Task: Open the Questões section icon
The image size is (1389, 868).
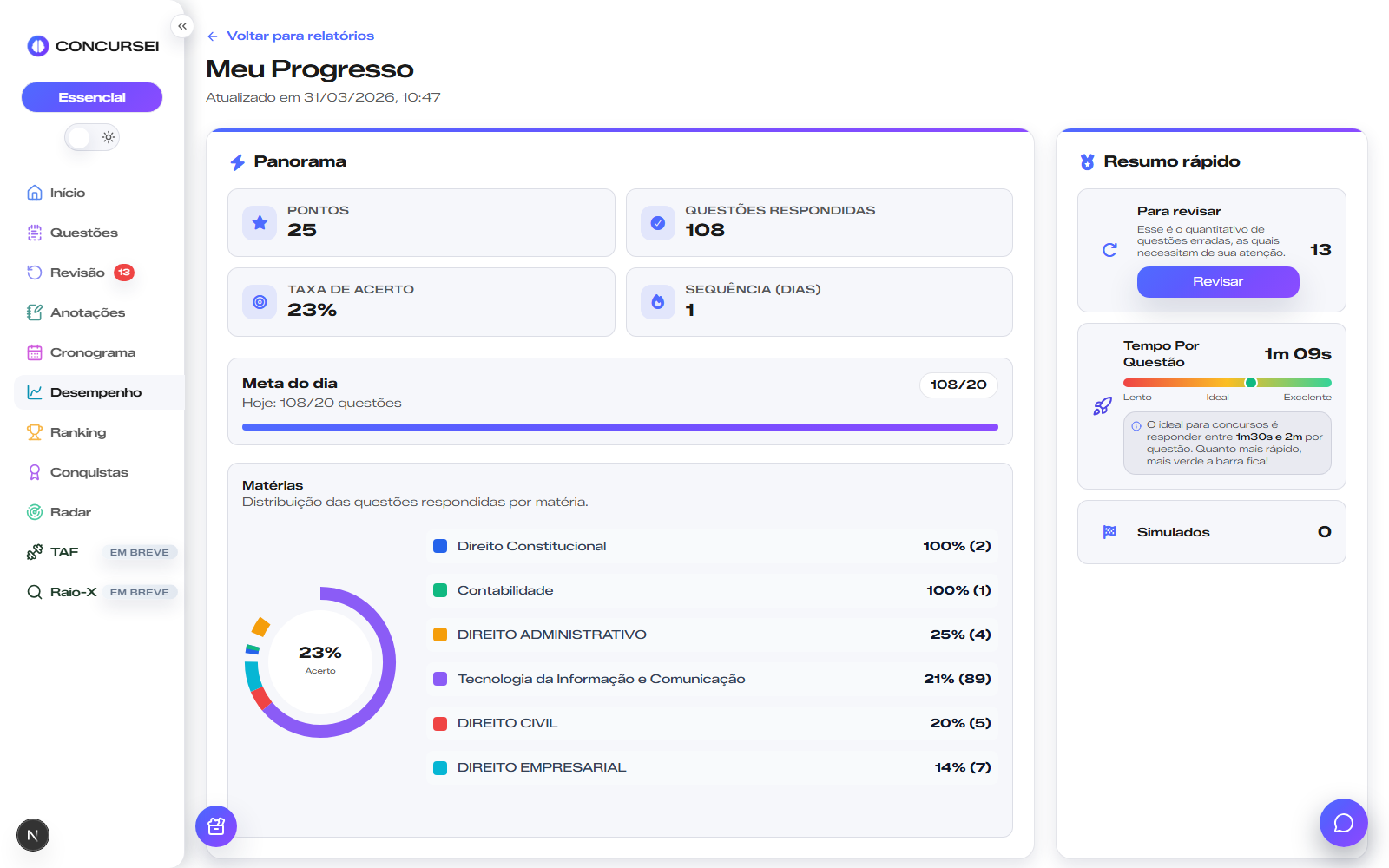Action: (34, 232)
